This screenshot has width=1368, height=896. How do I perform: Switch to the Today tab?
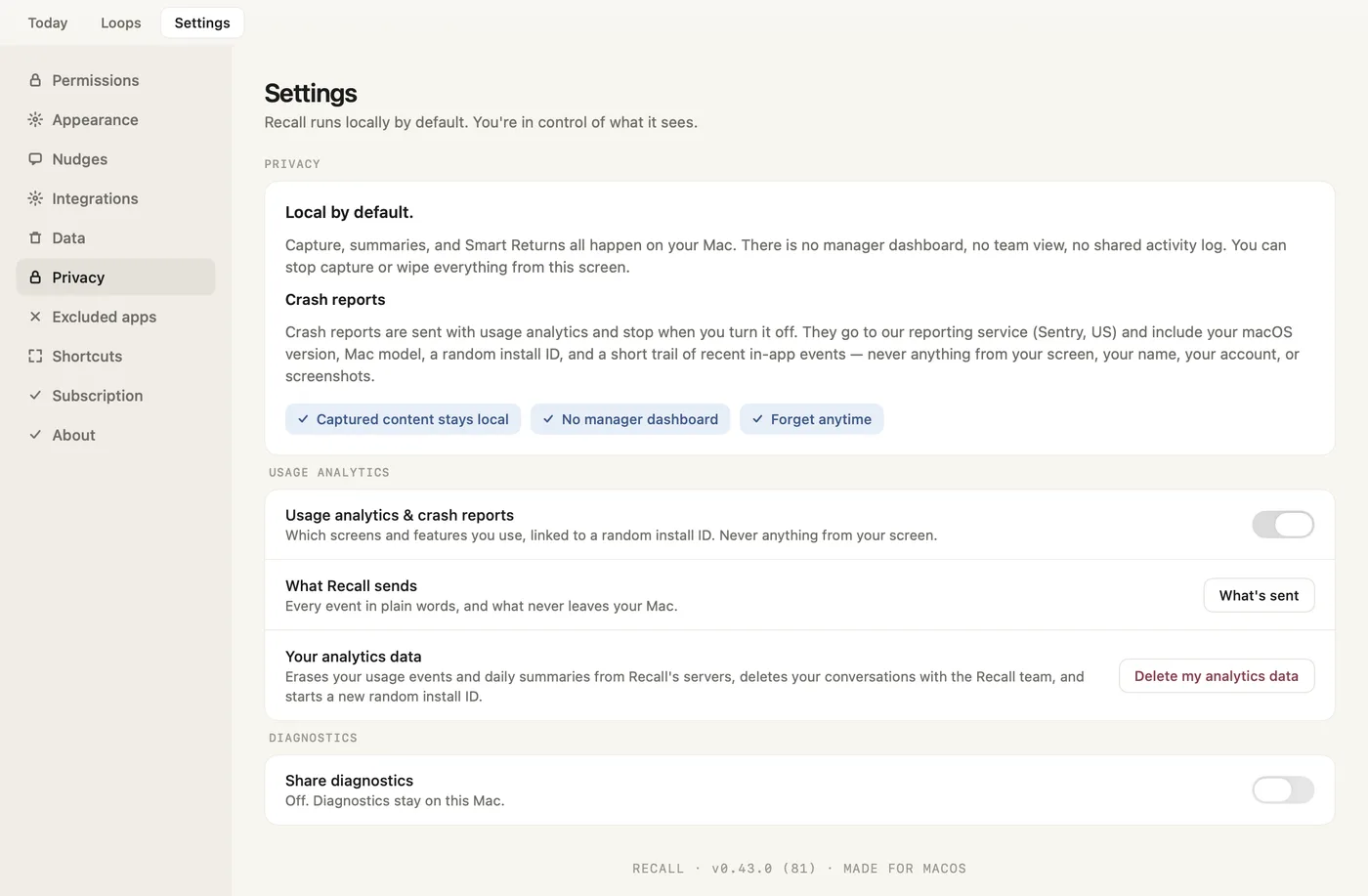point(48,22)
